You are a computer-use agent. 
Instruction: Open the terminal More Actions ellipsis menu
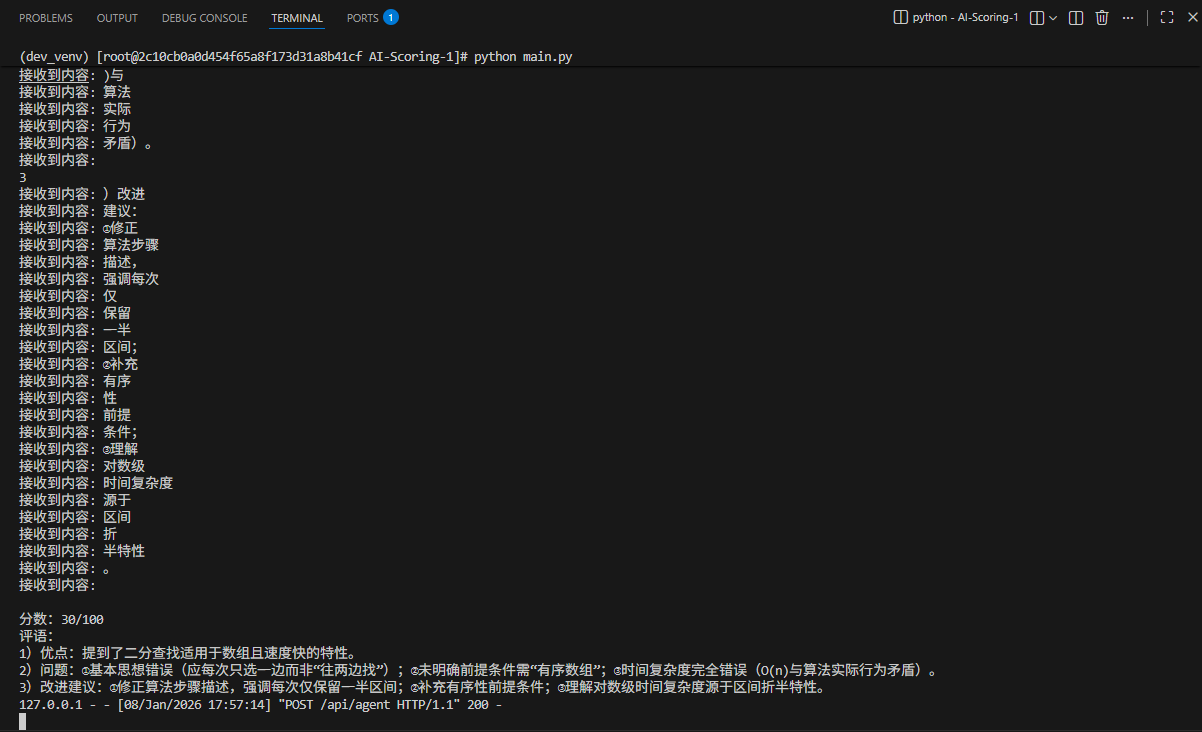tap(1129, 17)
